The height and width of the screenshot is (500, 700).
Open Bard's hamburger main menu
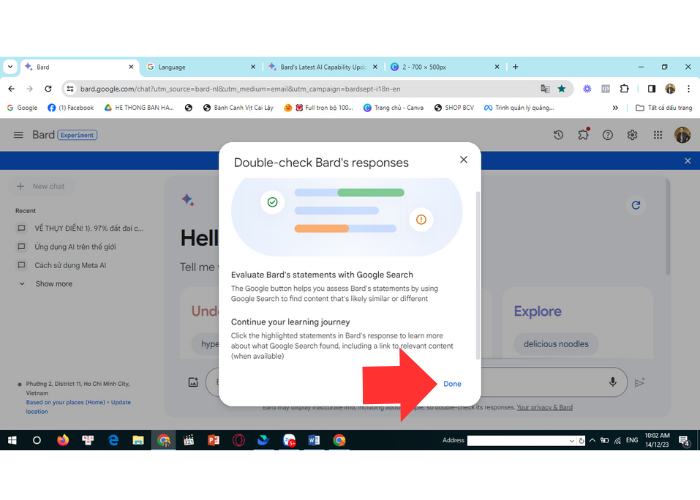18,135
